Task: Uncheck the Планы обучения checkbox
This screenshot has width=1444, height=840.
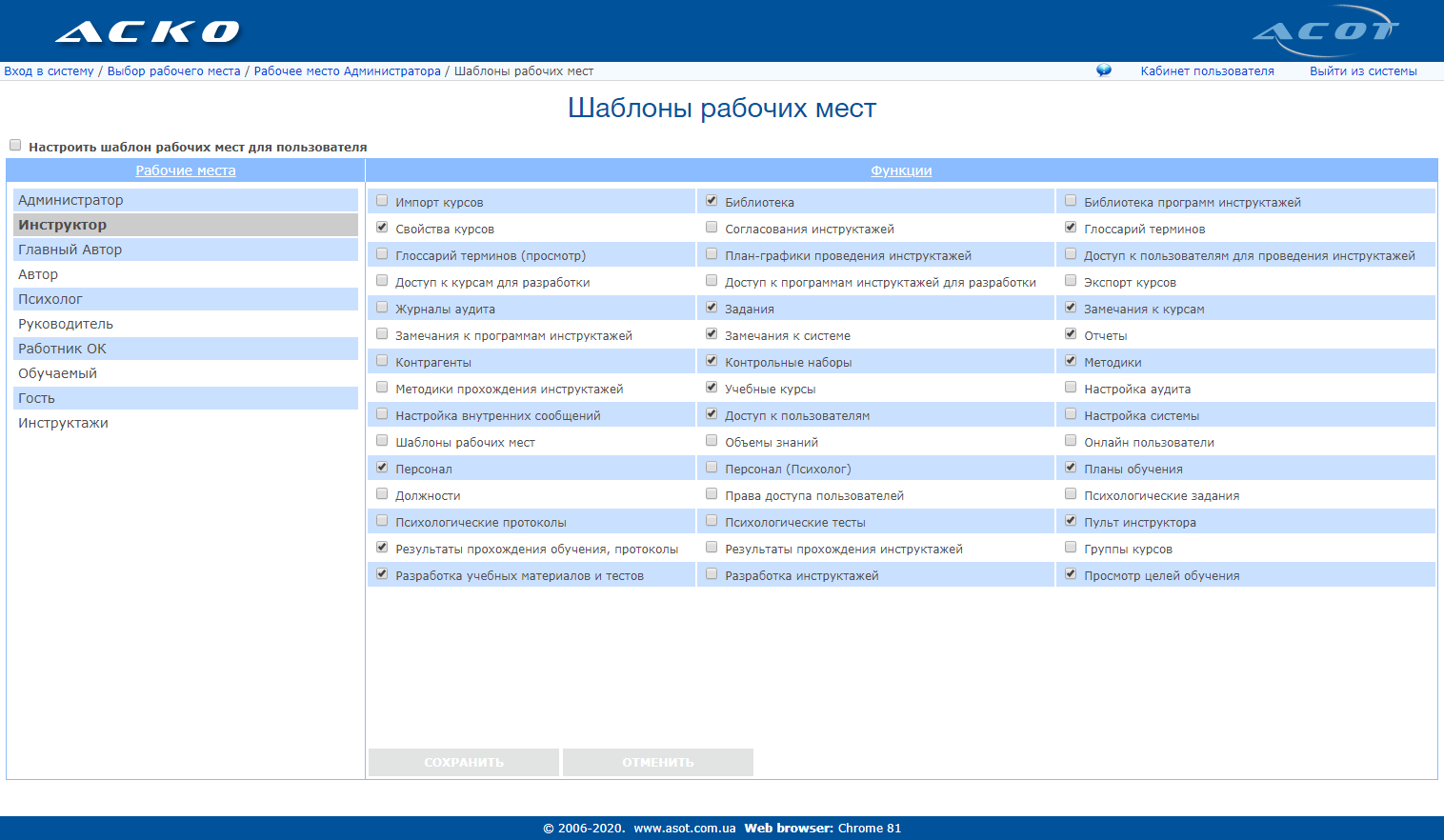Action: (x=1071, y=468)
